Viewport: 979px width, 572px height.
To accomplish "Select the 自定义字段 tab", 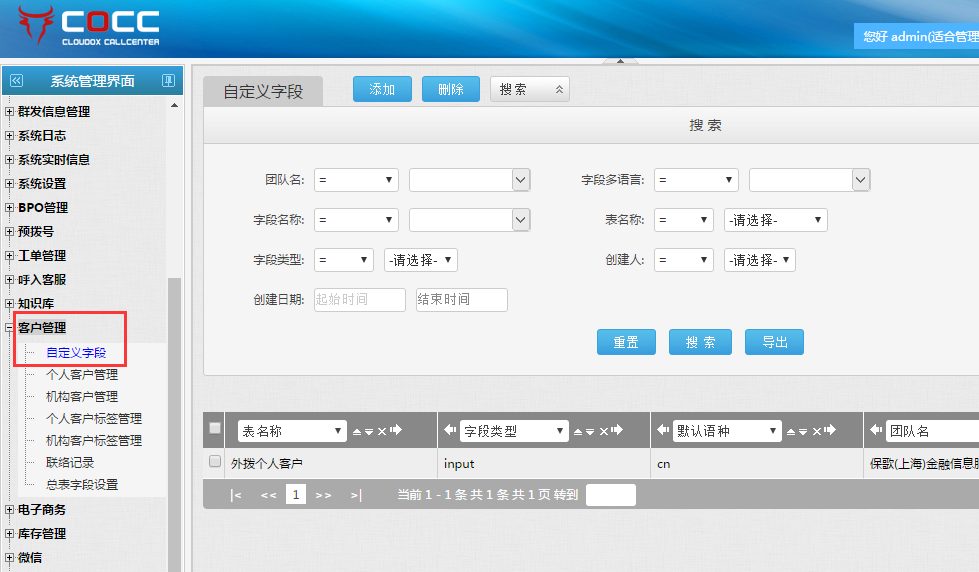I will pos(262,91).
